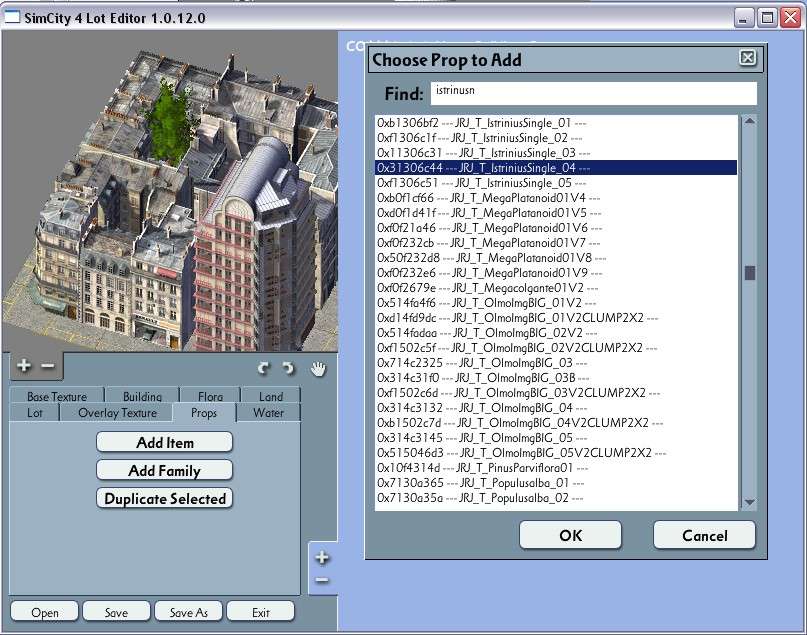Select prop JRJ_T_MegaPlatanoid01V9
807x635 pixels.
[556, 273]
